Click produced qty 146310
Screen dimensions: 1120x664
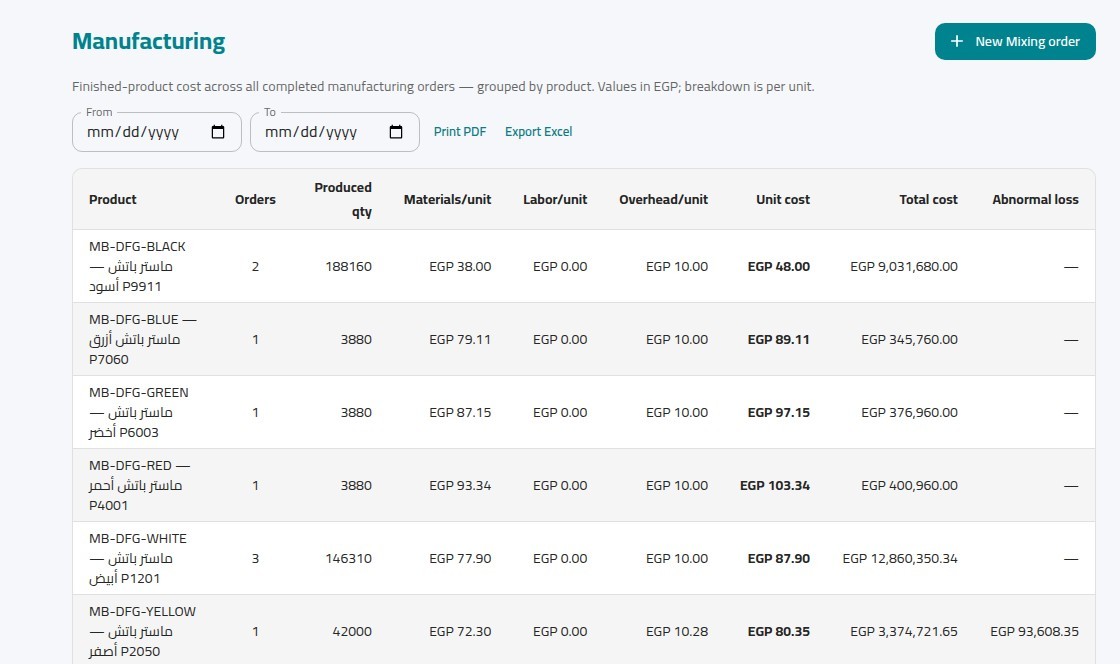click(349, 558)
